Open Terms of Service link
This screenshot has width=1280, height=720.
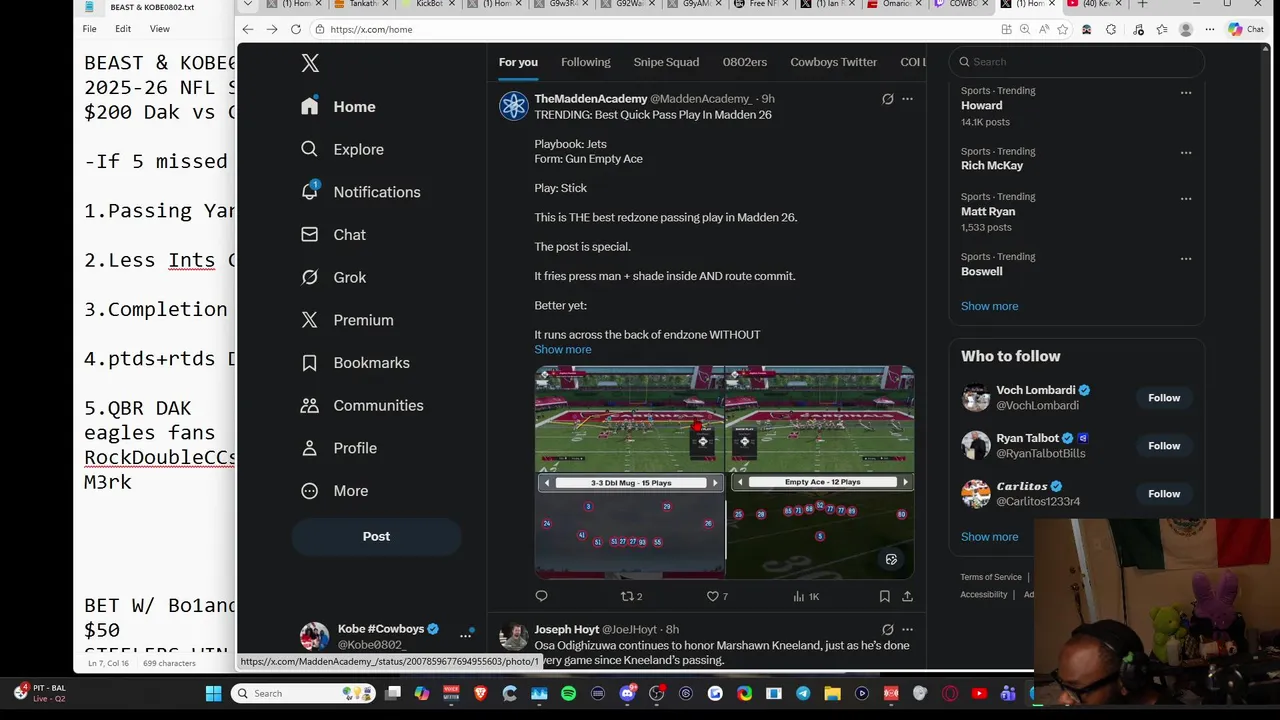click(991, 577)
